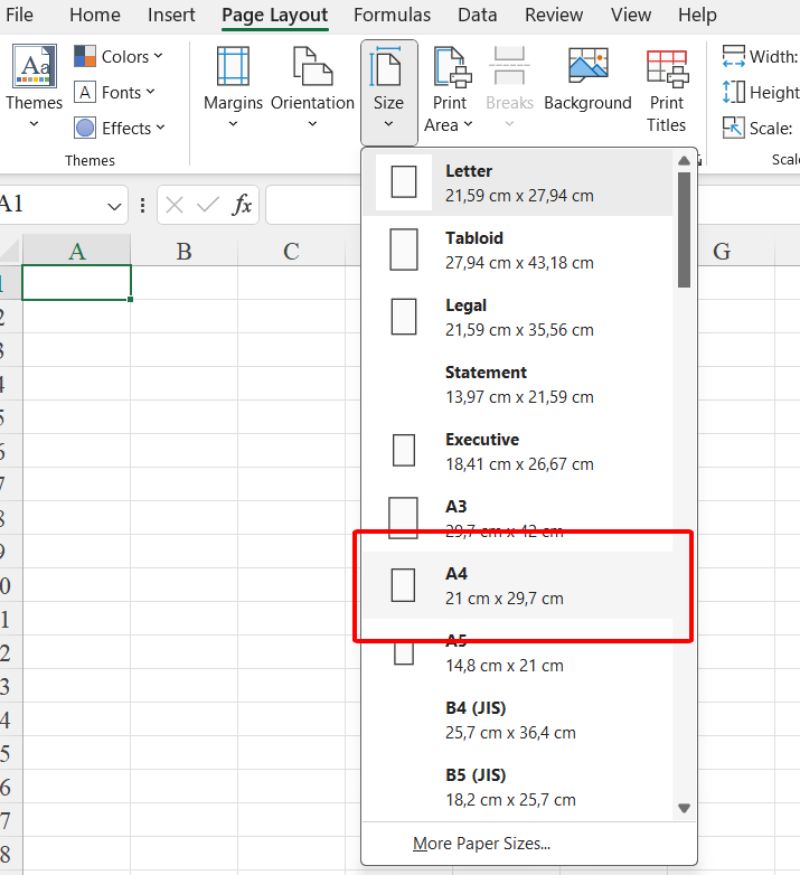Screen dimensions: 800x875
Task: Expand the theme Fonts dropdown
Action: [x=116, y=93]
